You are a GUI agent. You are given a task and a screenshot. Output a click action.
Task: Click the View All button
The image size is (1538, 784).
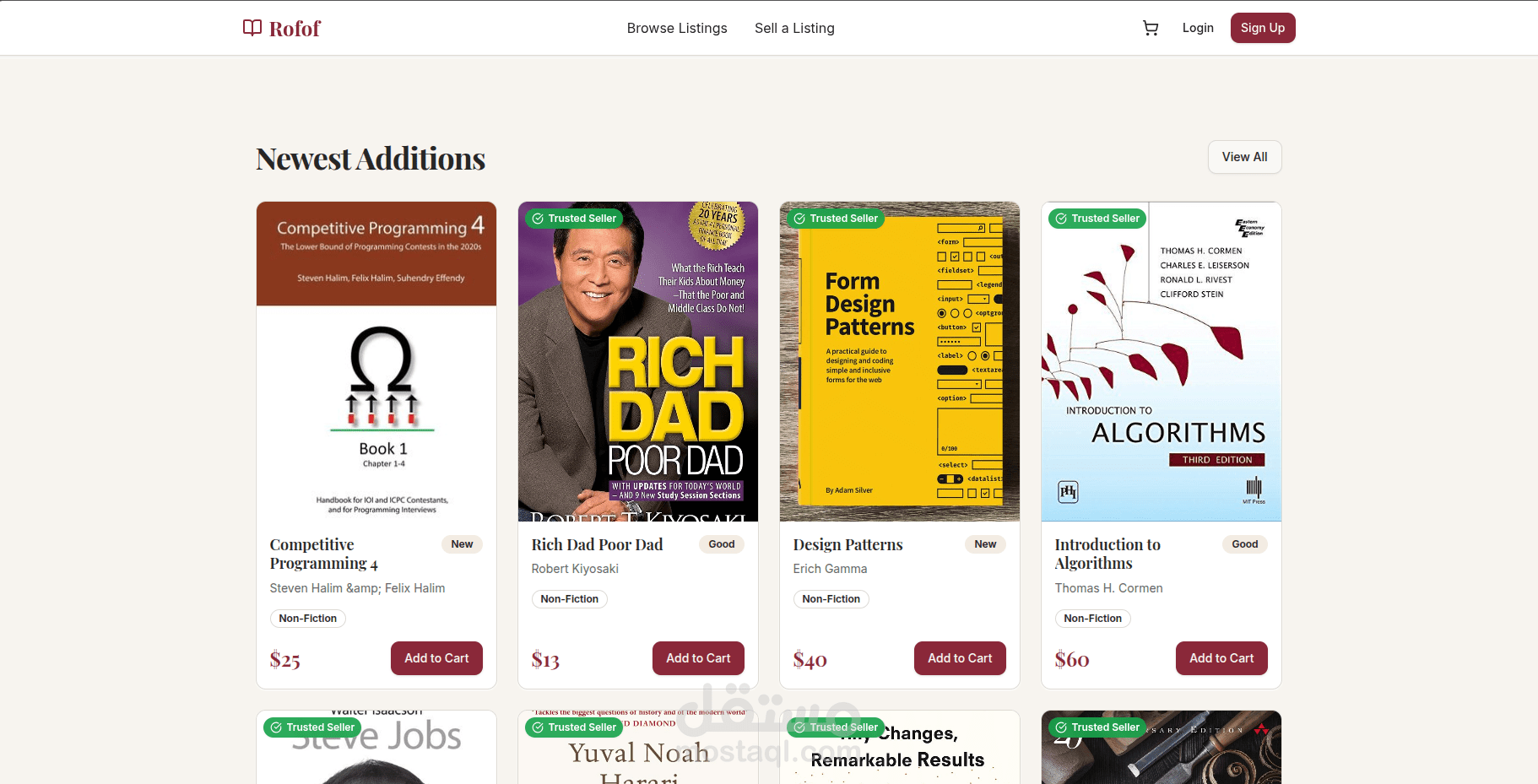[1244, 157]
